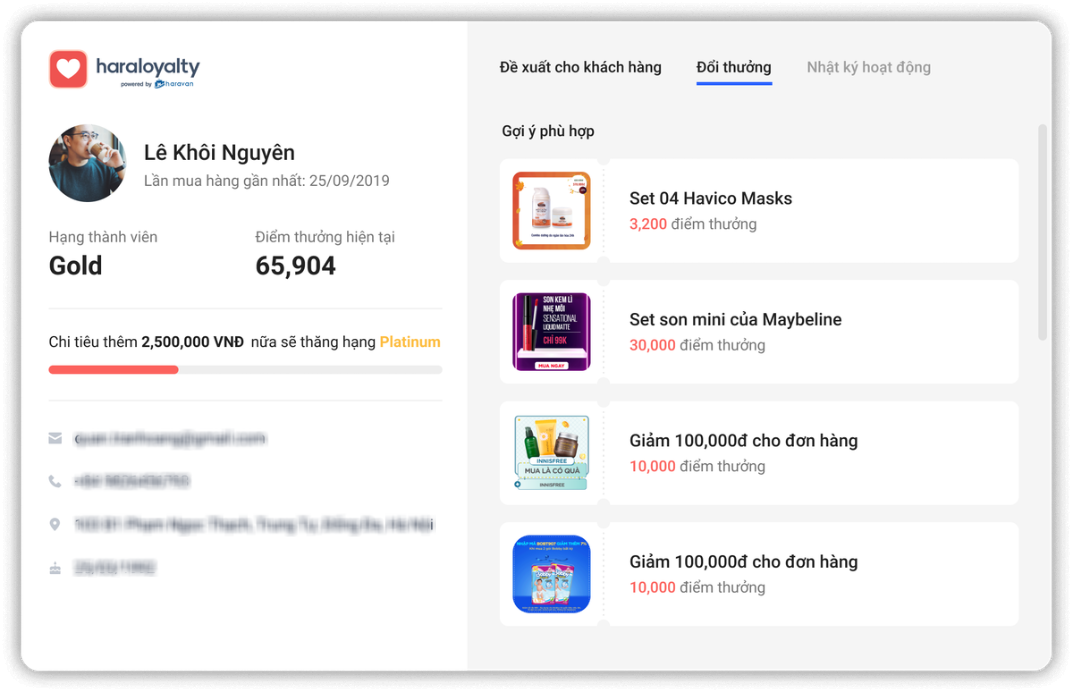
Task: Open the Maybeline lipstick product thumbnail
Action: 552,332
